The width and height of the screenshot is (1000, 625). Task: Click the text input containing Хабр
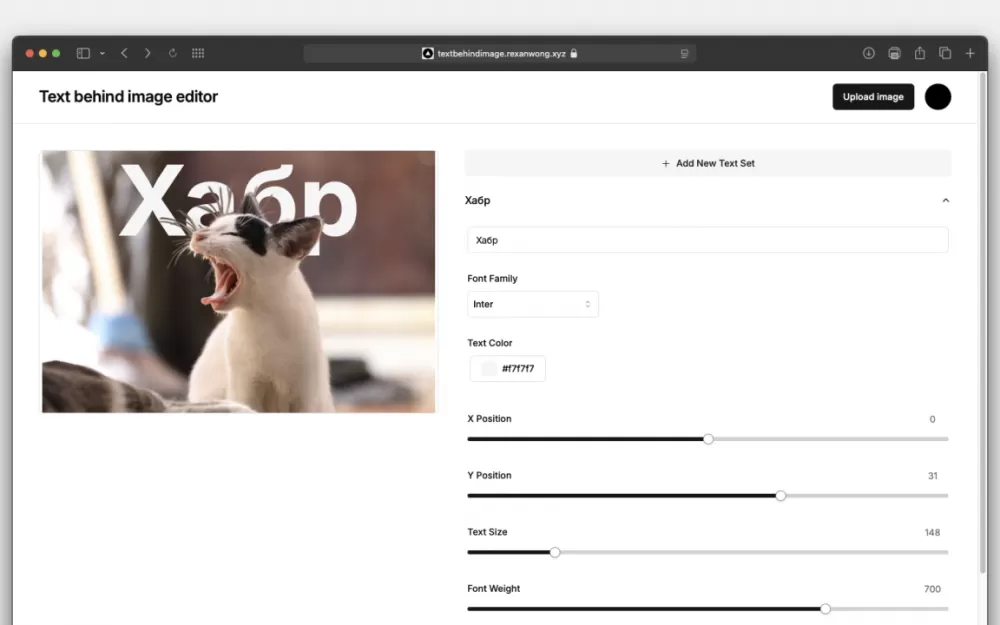click(x=708, y=240)
